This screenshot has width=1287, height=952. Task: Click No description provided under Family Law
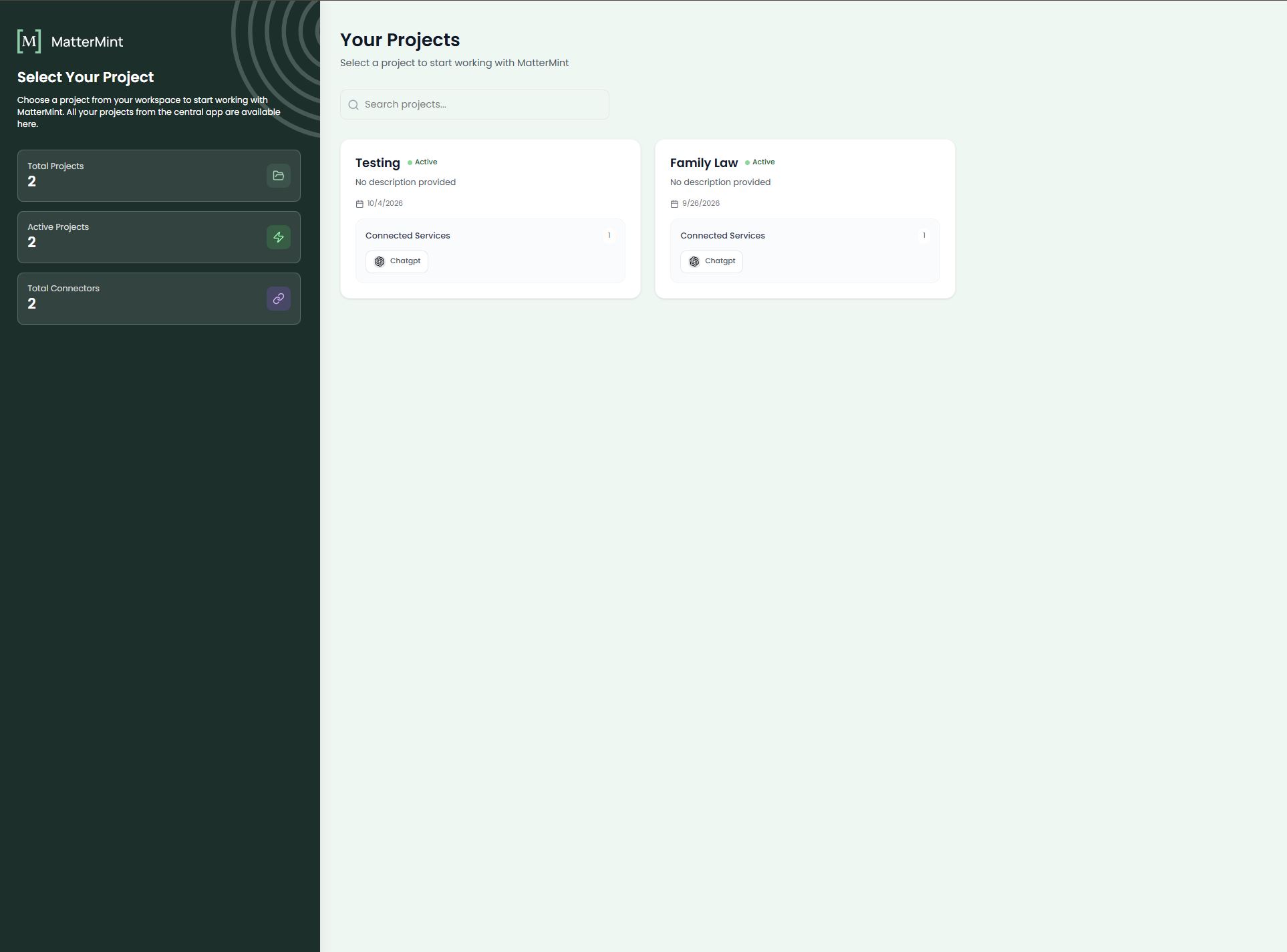coord(720,182)
